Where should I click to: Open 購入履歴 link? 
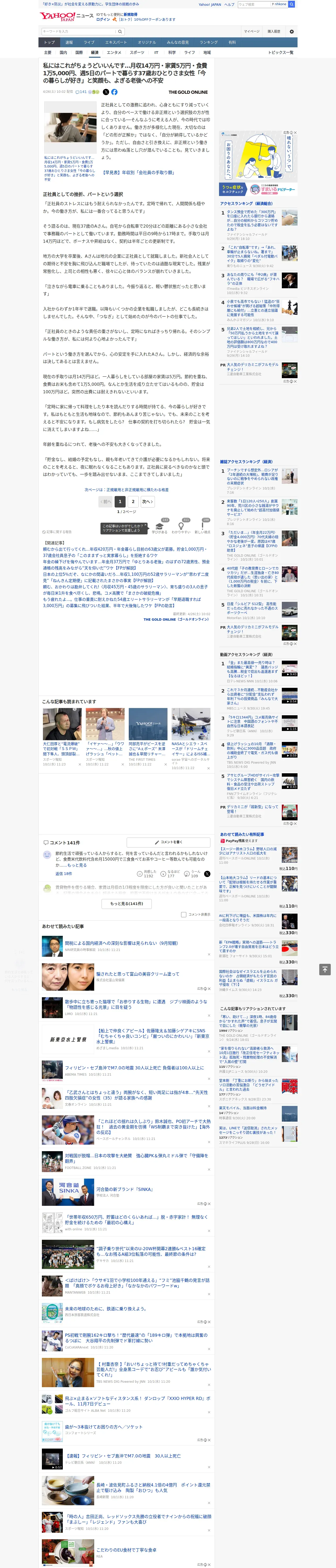tap(274, 32)
